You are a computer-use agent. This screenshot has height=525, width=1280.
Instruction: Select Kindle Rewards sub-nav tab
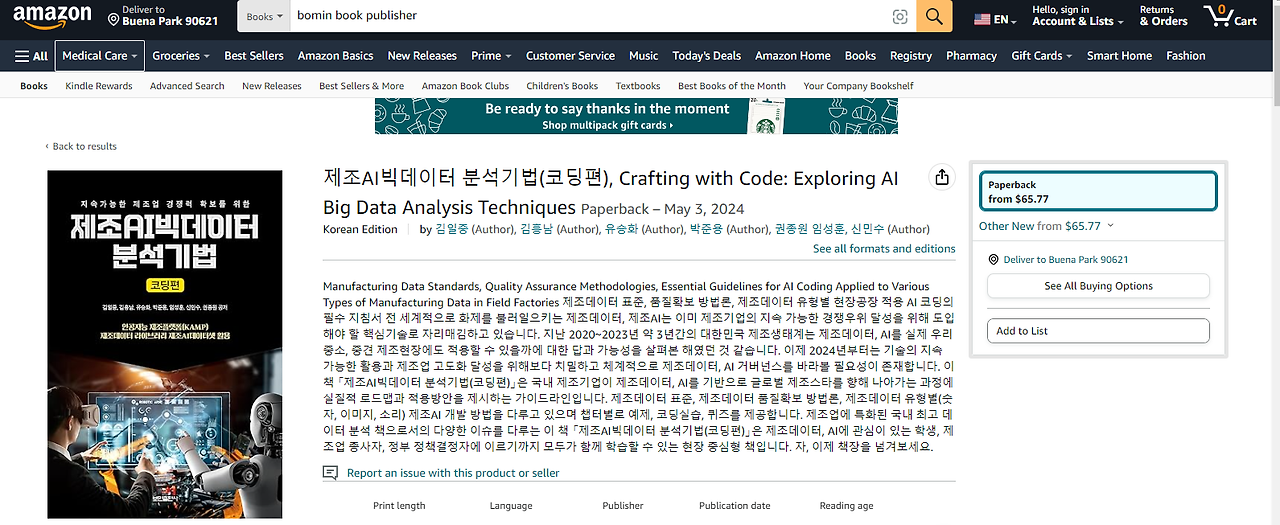pos(99,86)
